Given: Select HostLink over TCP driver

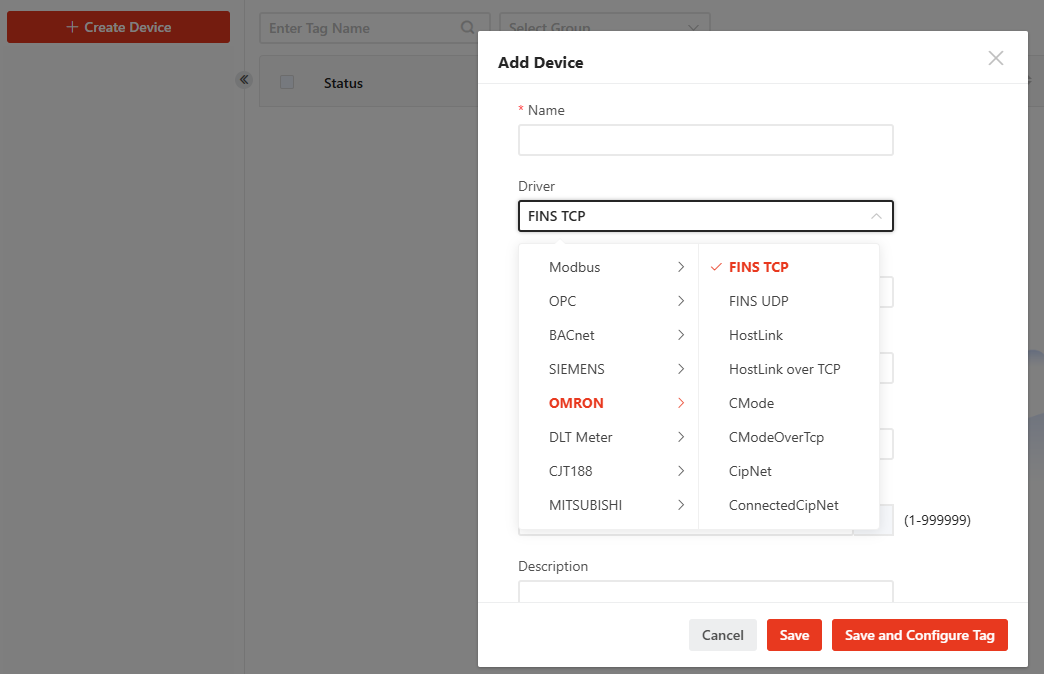Looking at the screenshot, I should click(x=784, y=369).
